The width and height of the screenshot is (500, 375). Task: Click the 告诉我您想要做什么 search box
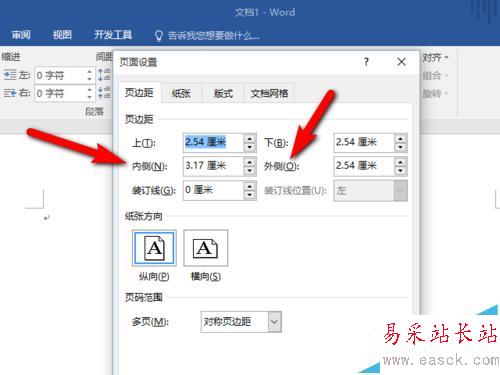(213, 35)
